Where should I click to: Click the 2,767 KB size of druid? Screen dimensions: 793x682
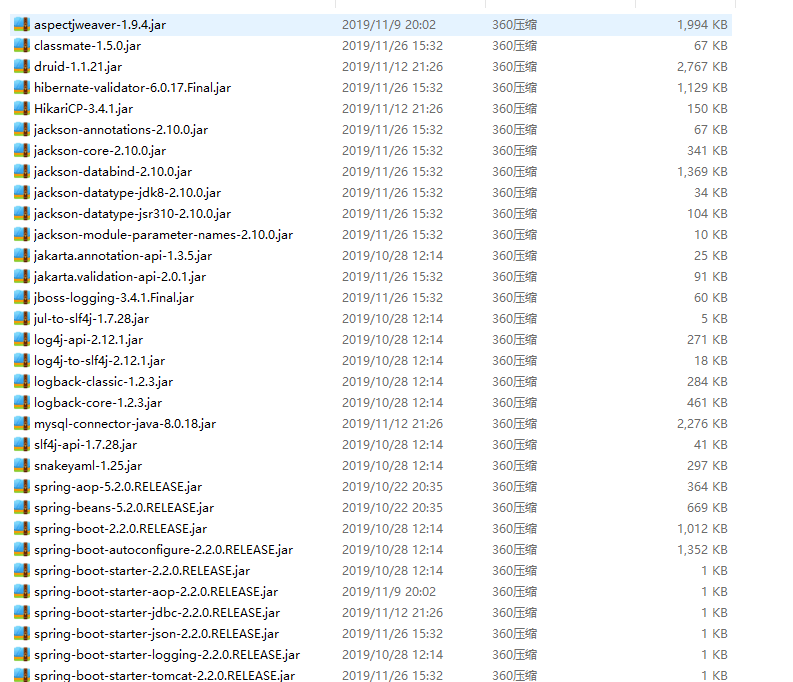(x=702, y=67)
